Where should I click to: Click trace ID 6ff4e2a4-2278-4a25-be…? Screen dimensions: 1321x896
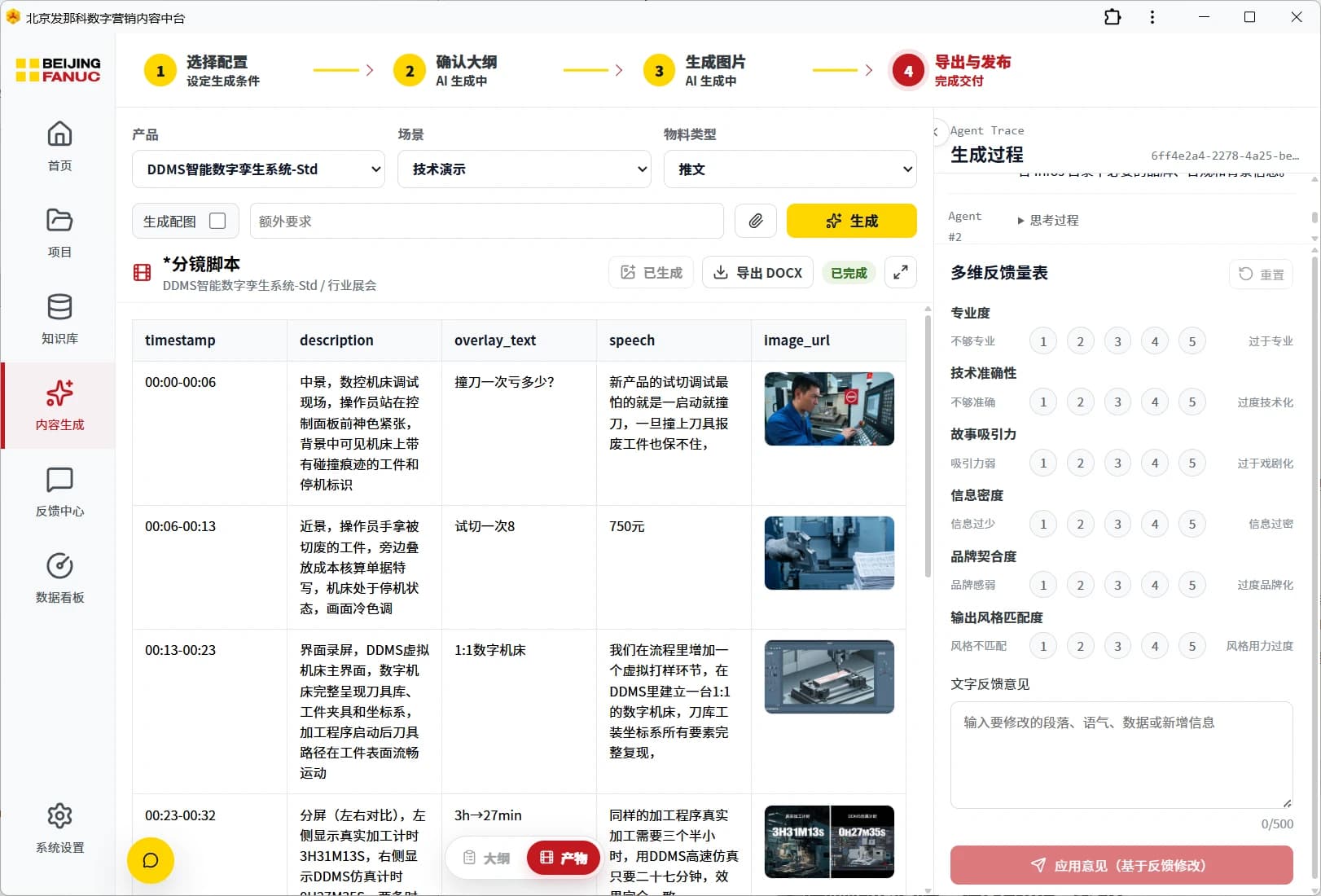[1225, 156]
